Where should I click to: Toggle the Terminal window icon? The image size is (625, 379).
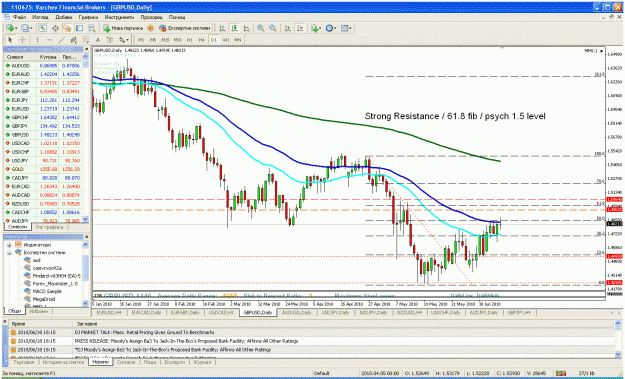pos(79,28)
